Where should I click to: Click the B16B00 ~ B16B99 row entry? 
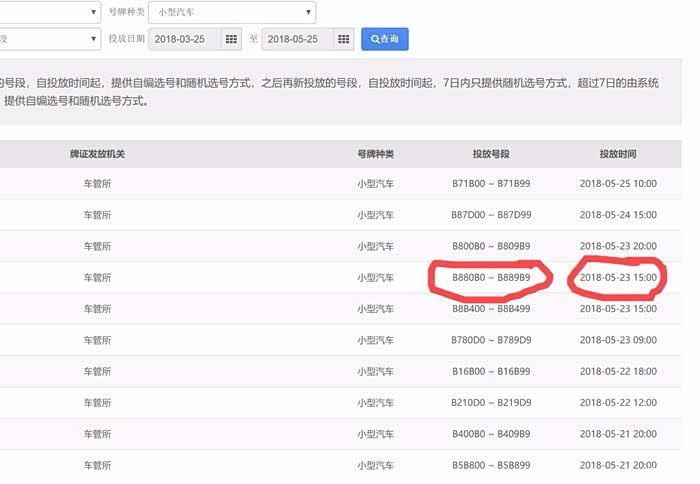(491, 371)
